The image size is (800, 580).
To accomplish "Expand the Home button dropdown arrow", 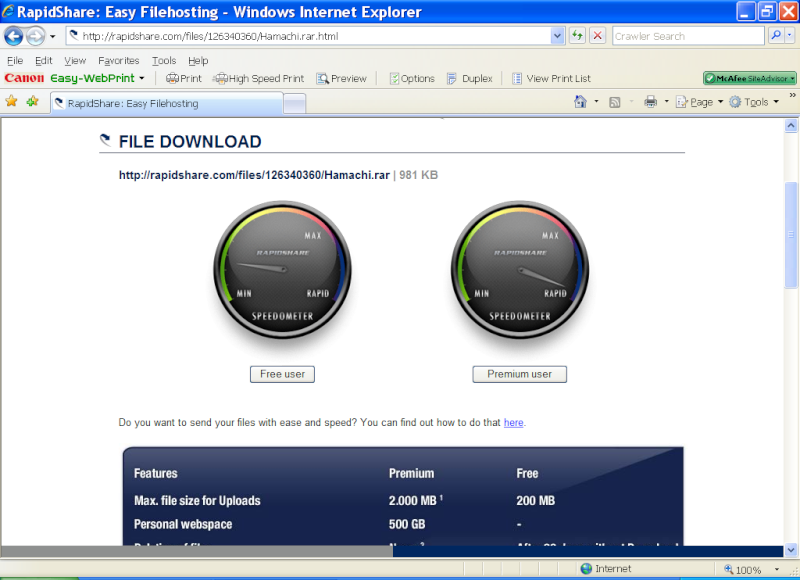I will click(x=596, y=102).
